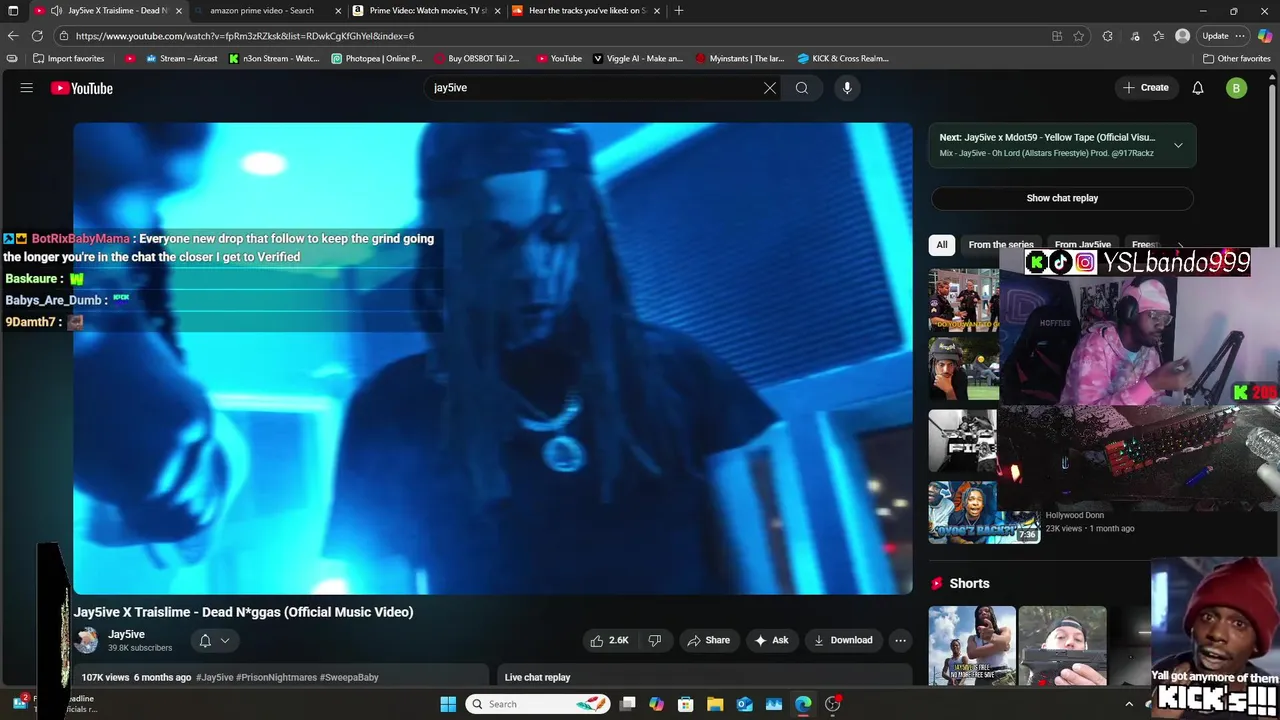Select the From the series chip

[1001, 245]
